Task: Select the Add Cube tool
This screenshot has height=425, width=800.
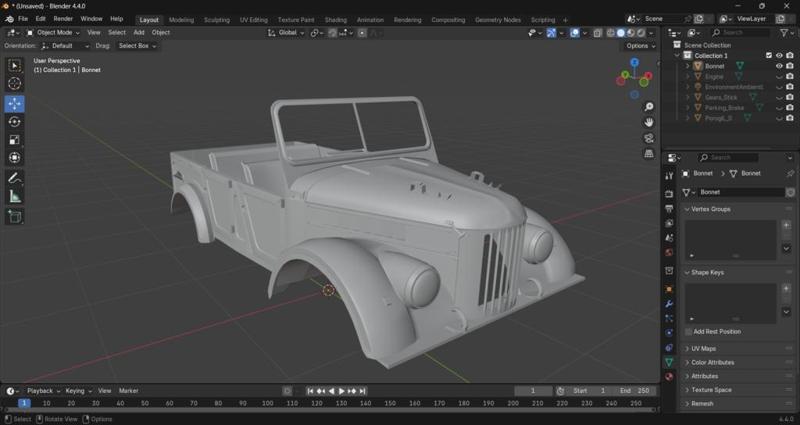Action: click(14, 216)
